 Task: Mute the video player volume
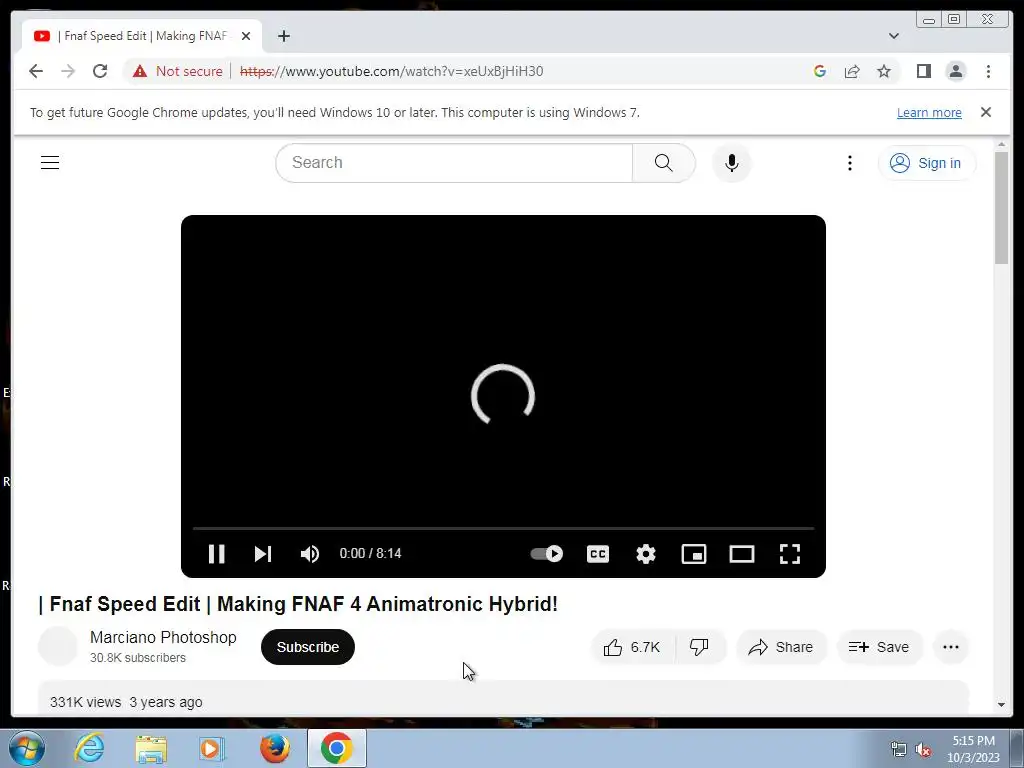point(310,554)
